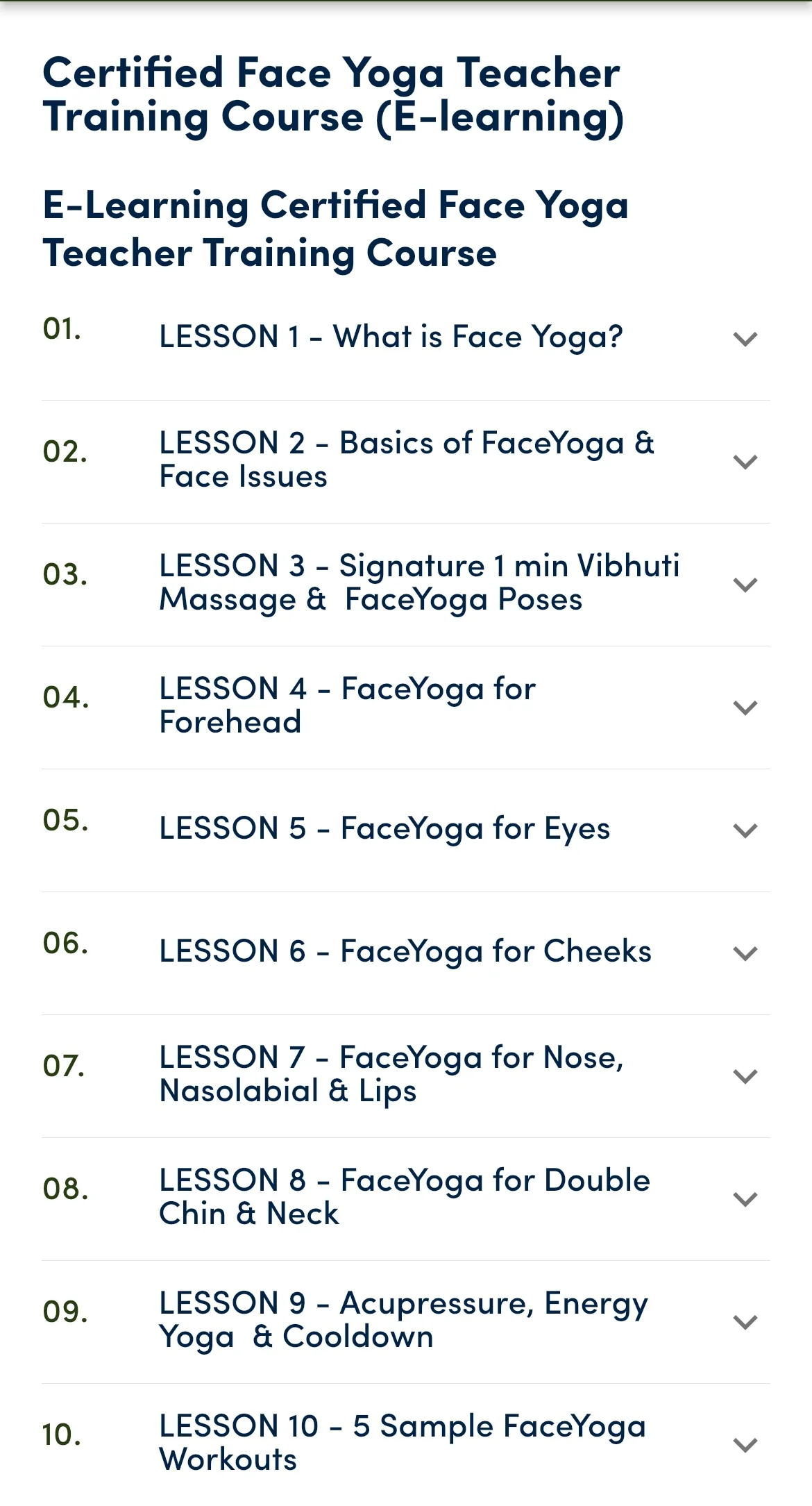Image resolution: width=812 pixels, height=1506 pixels.
Task: Tap 'FaceYoga for Cheeks' lesson title
Action: pyautogui.click(x=406, y=951)
